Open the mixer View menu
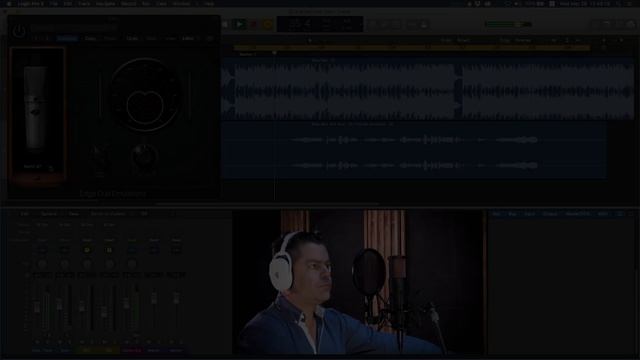The width and height of the screenshot is (640, 360). click(74, 213)
